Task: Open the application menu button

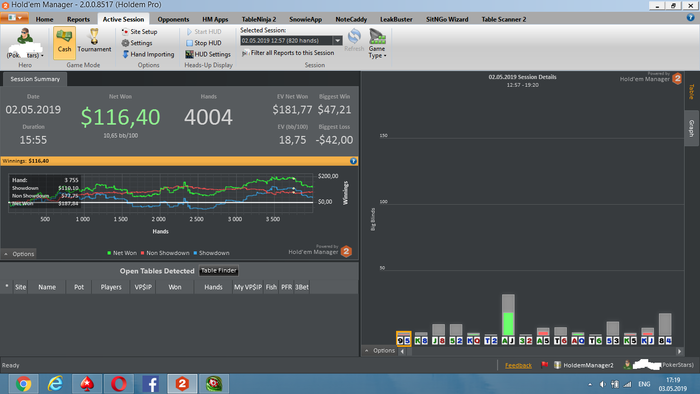Action: point(15,18)
